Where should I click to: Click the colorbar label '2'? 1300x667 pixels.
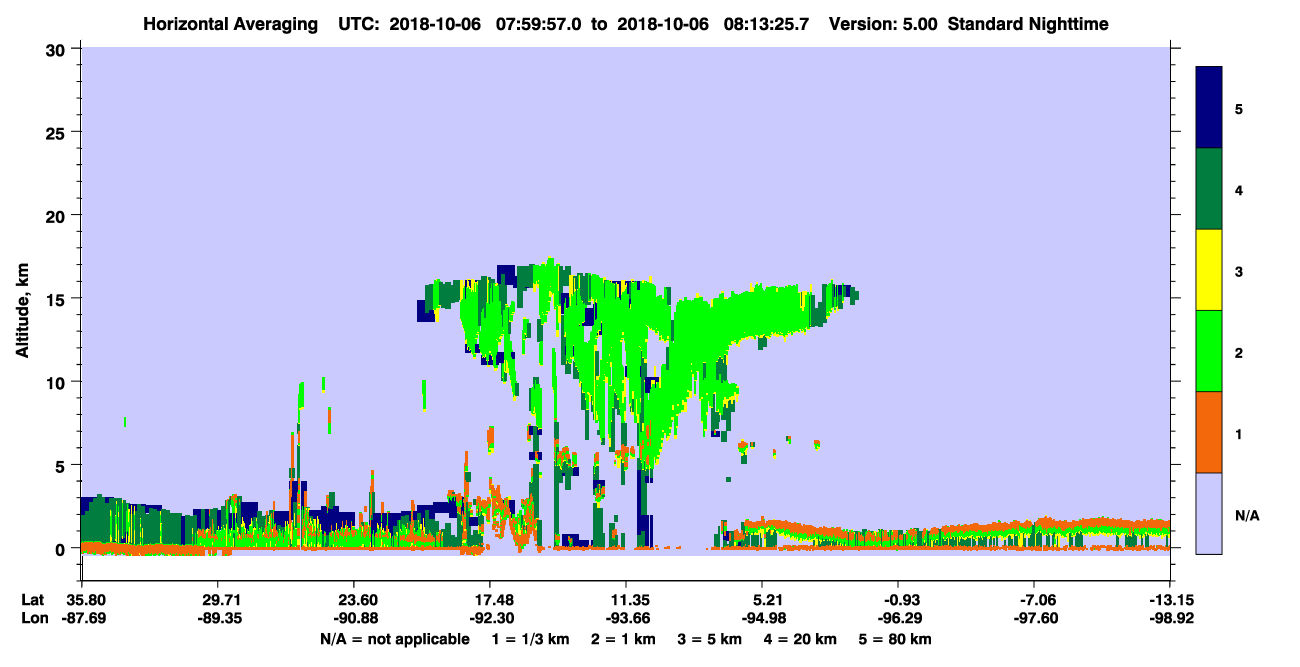[1238, 352]
